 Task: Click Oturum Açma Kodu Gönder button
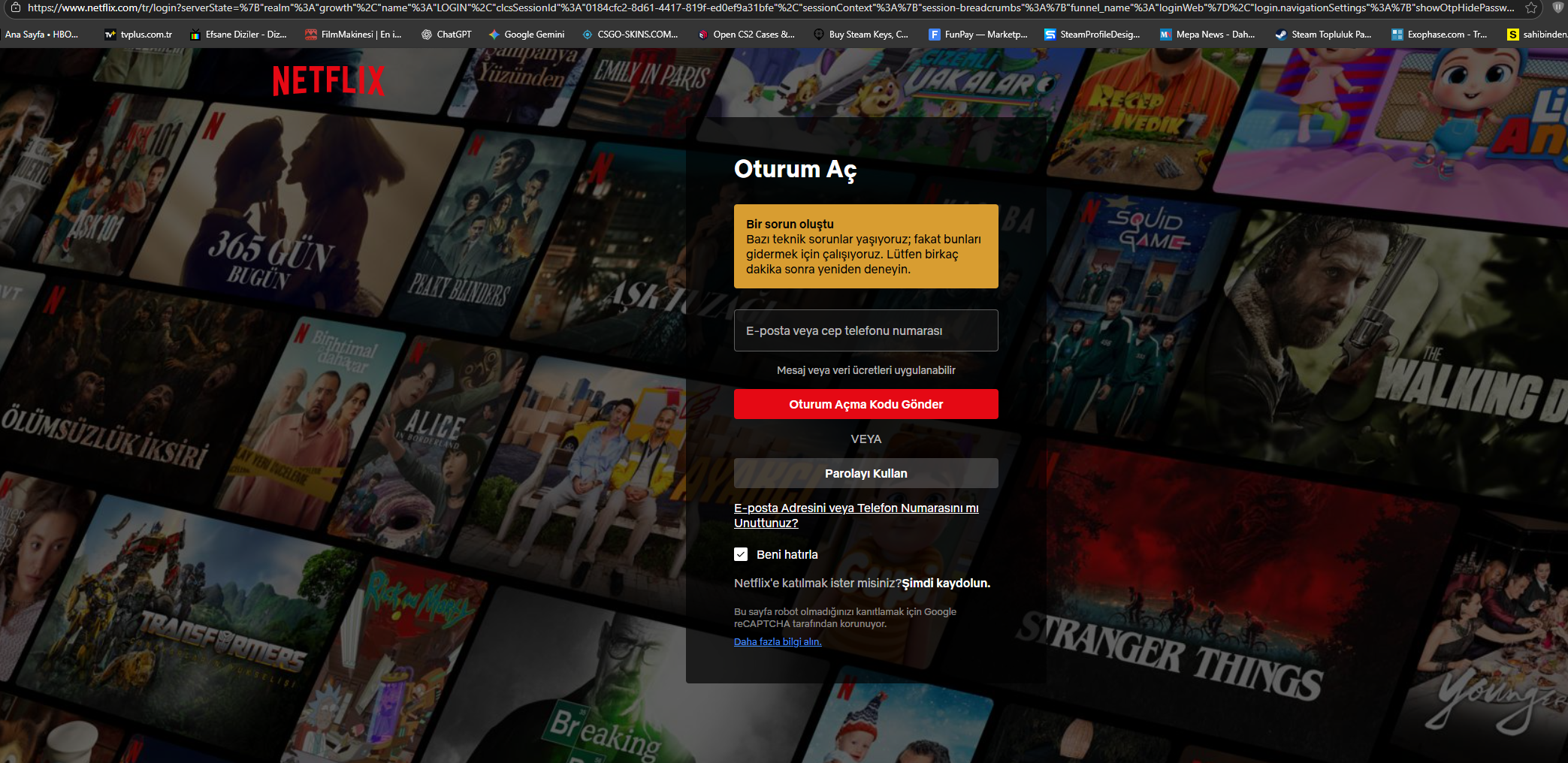pos(866,404)
